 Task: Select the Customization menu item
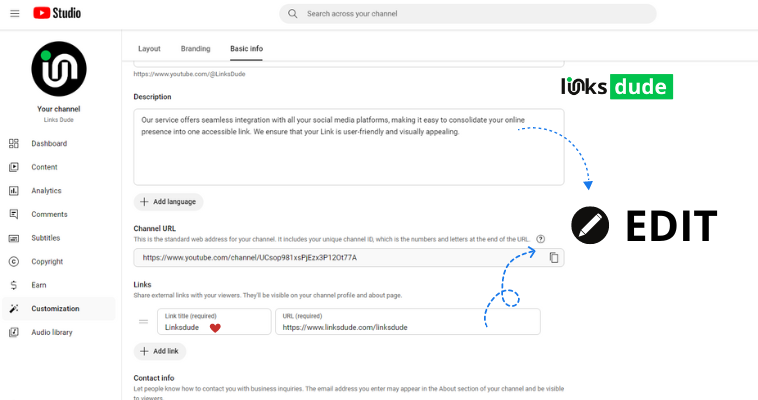click(x=58, y=309)
